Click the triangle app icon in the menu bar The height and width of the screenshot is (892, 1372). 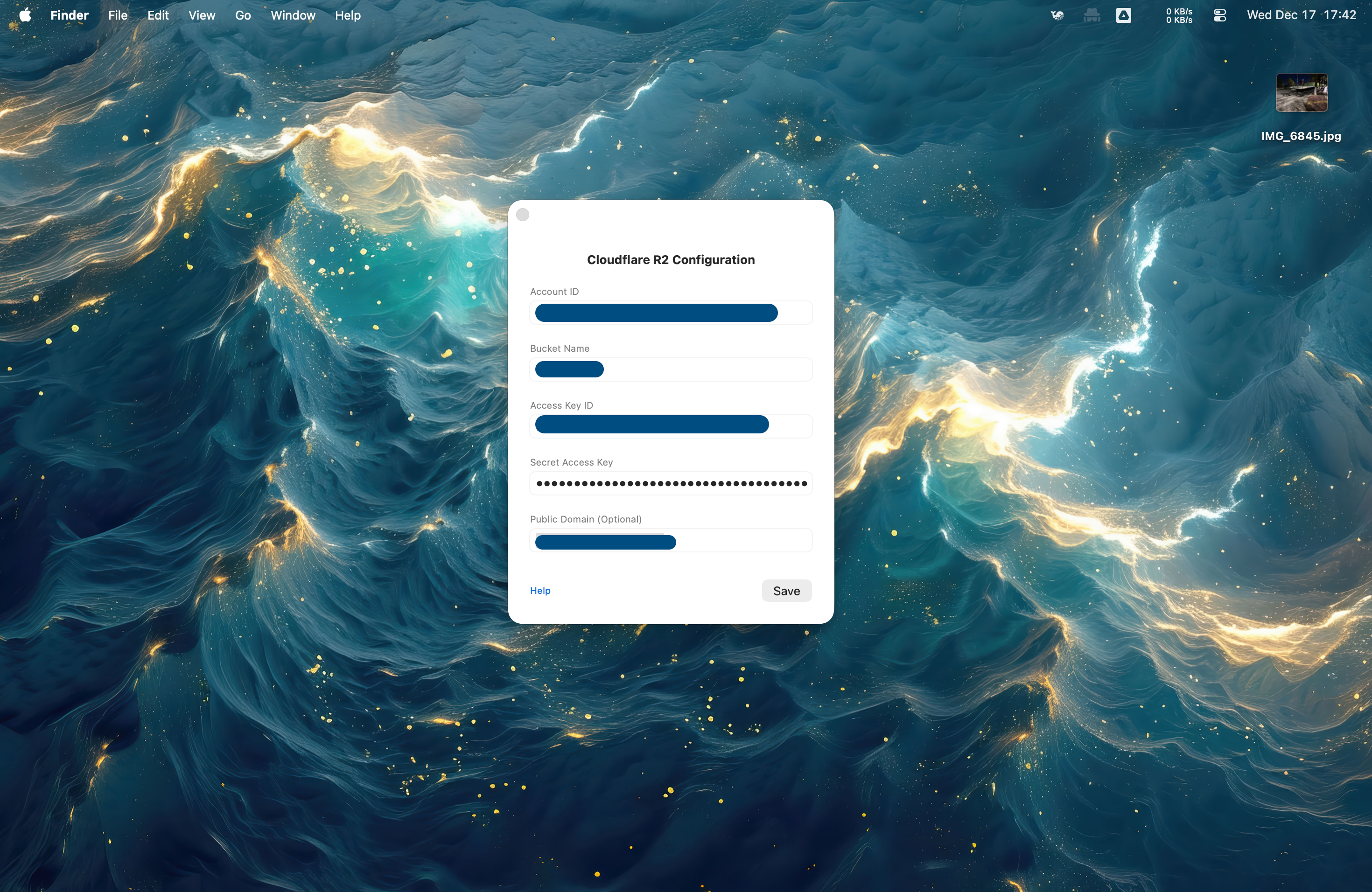click(1125, 15)
